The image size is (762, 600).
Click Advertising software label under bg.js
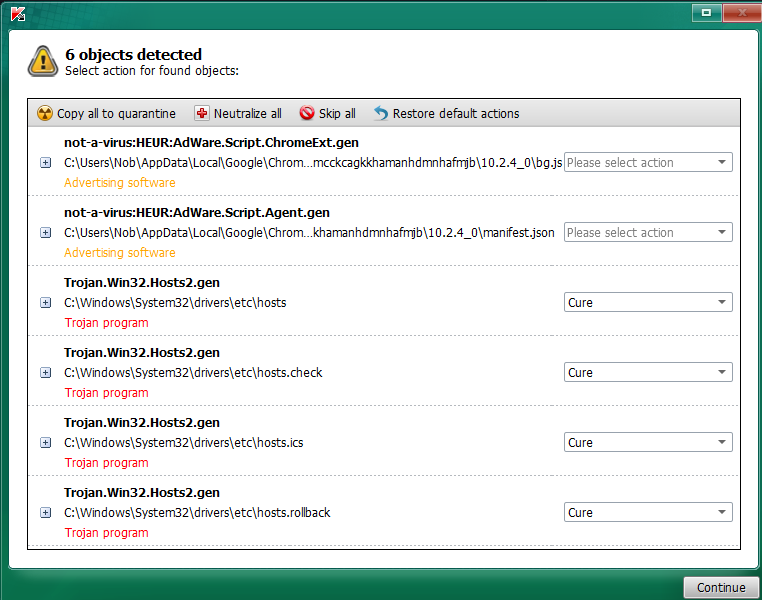(x=120, y=183)
